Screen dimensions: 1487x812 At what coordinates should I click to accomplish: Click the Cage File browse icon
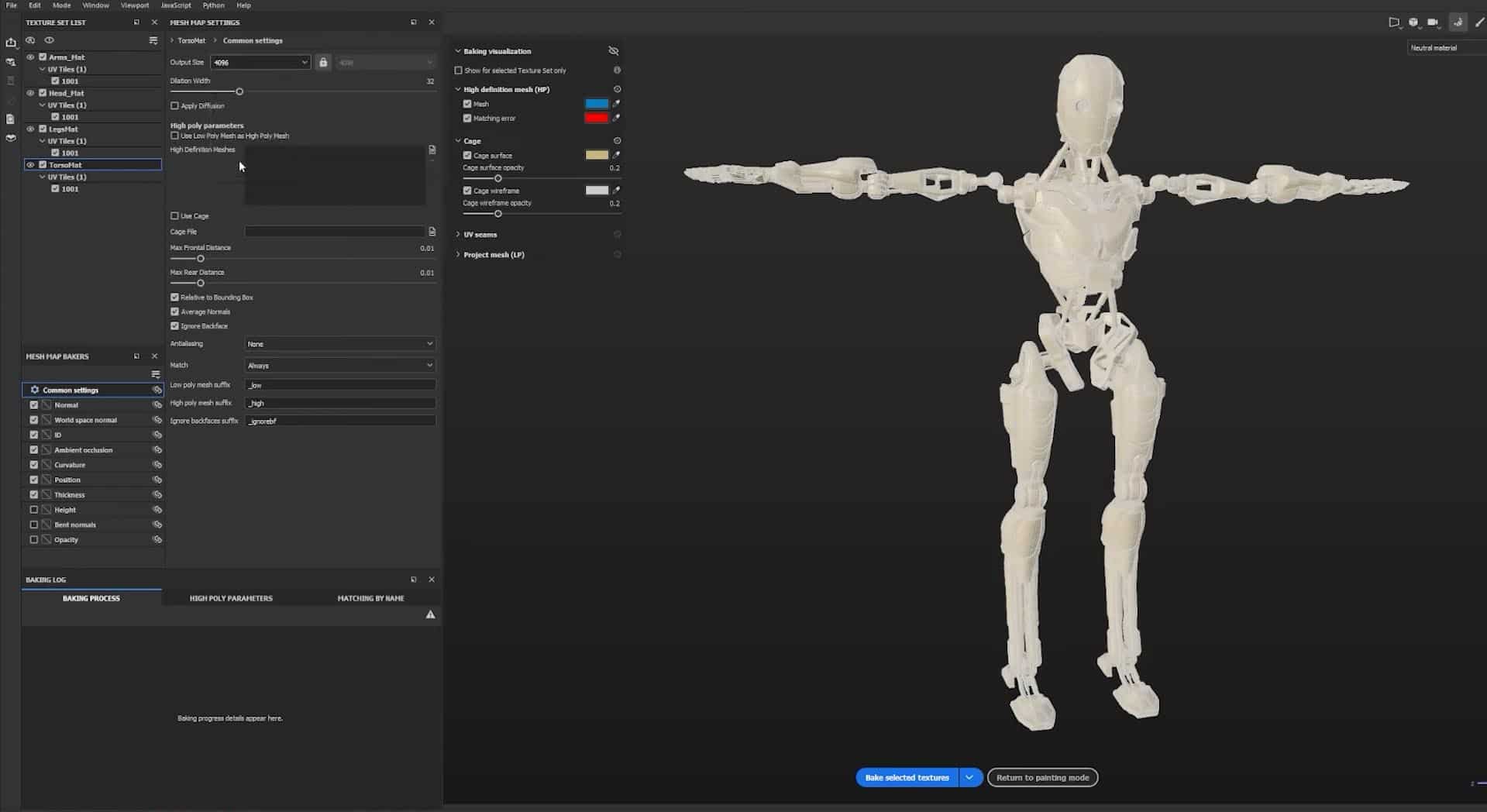(432, 232)
